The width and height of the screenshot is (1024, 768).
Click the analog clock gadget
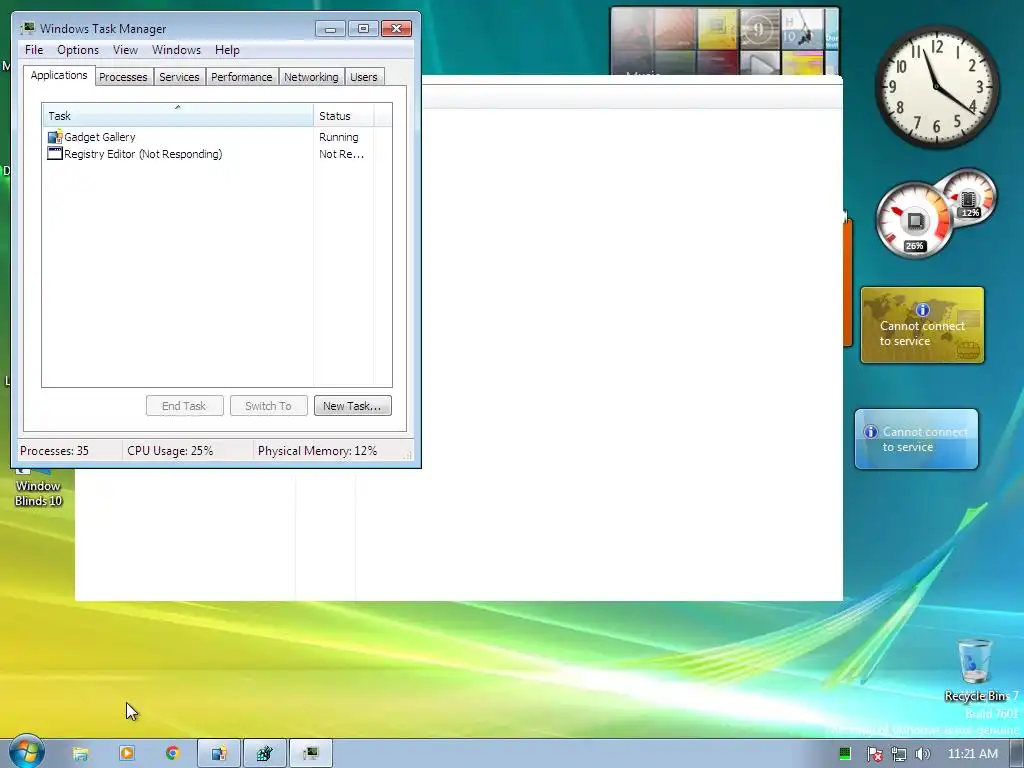pyautogui.click(x=936, y=87)
